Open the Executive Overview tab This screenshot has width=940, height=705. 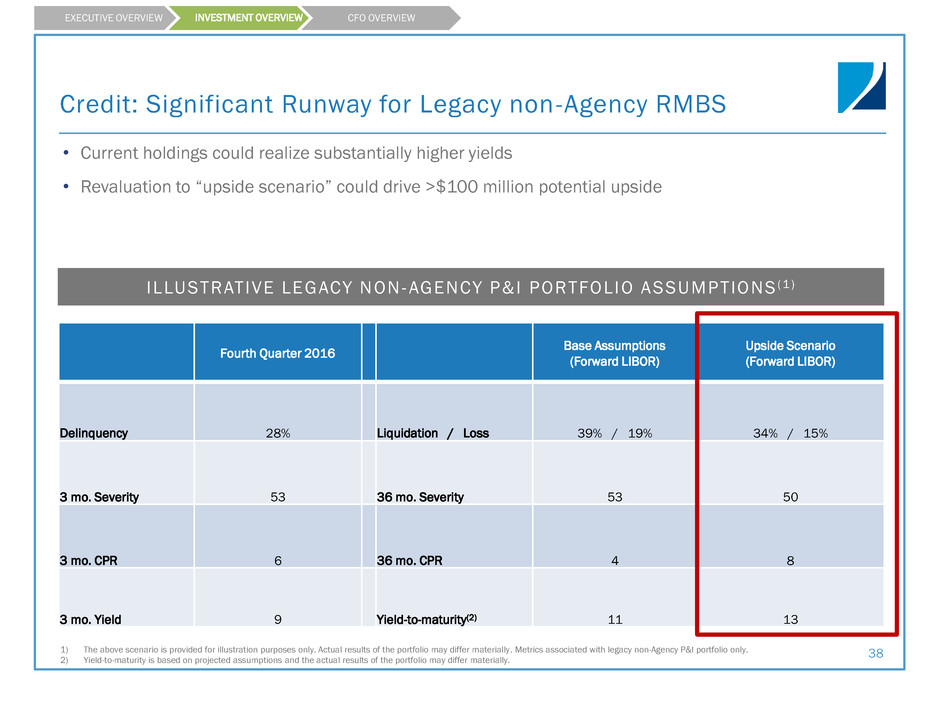point(100,17)
